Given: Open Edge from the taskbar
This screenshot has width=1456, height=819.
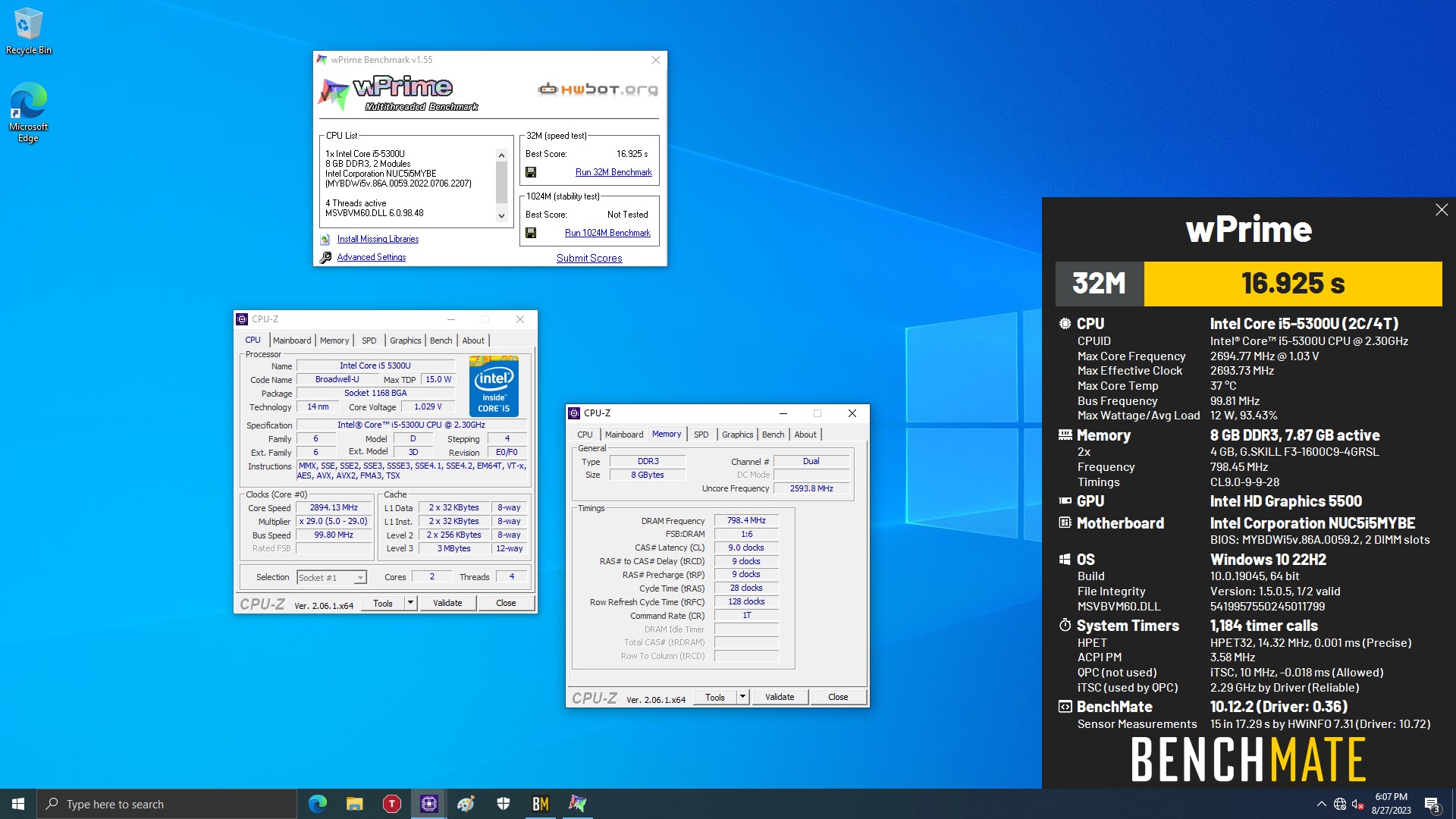Looking at the screenshot, I should click(318, 804).
